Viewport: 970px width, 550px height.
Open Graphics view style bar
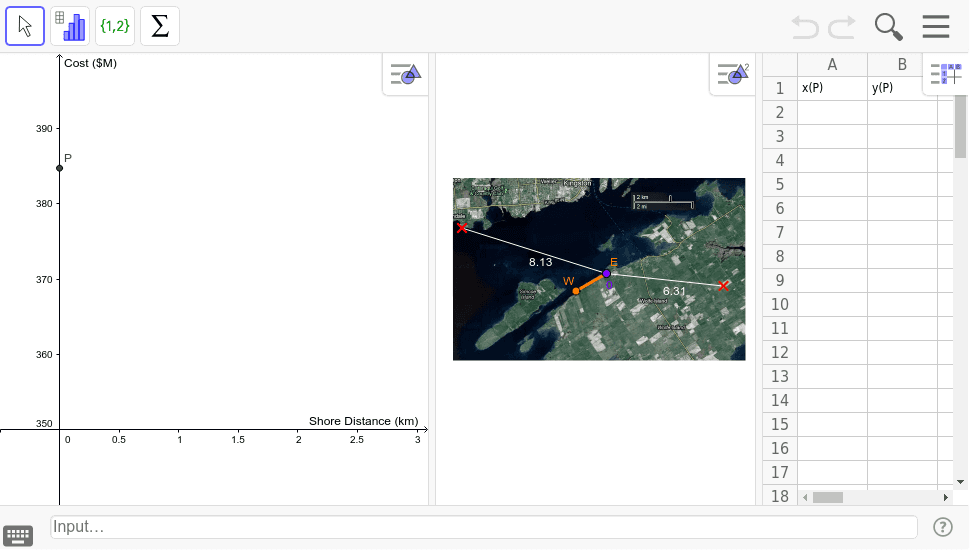click(405, 74)
